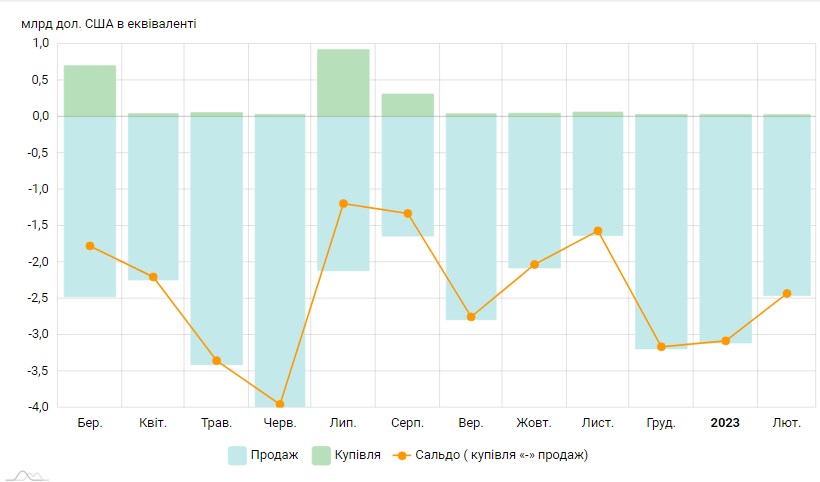Click the orange Сальдо legend marker icon
The image size is (820, 482).
[400, 455]
